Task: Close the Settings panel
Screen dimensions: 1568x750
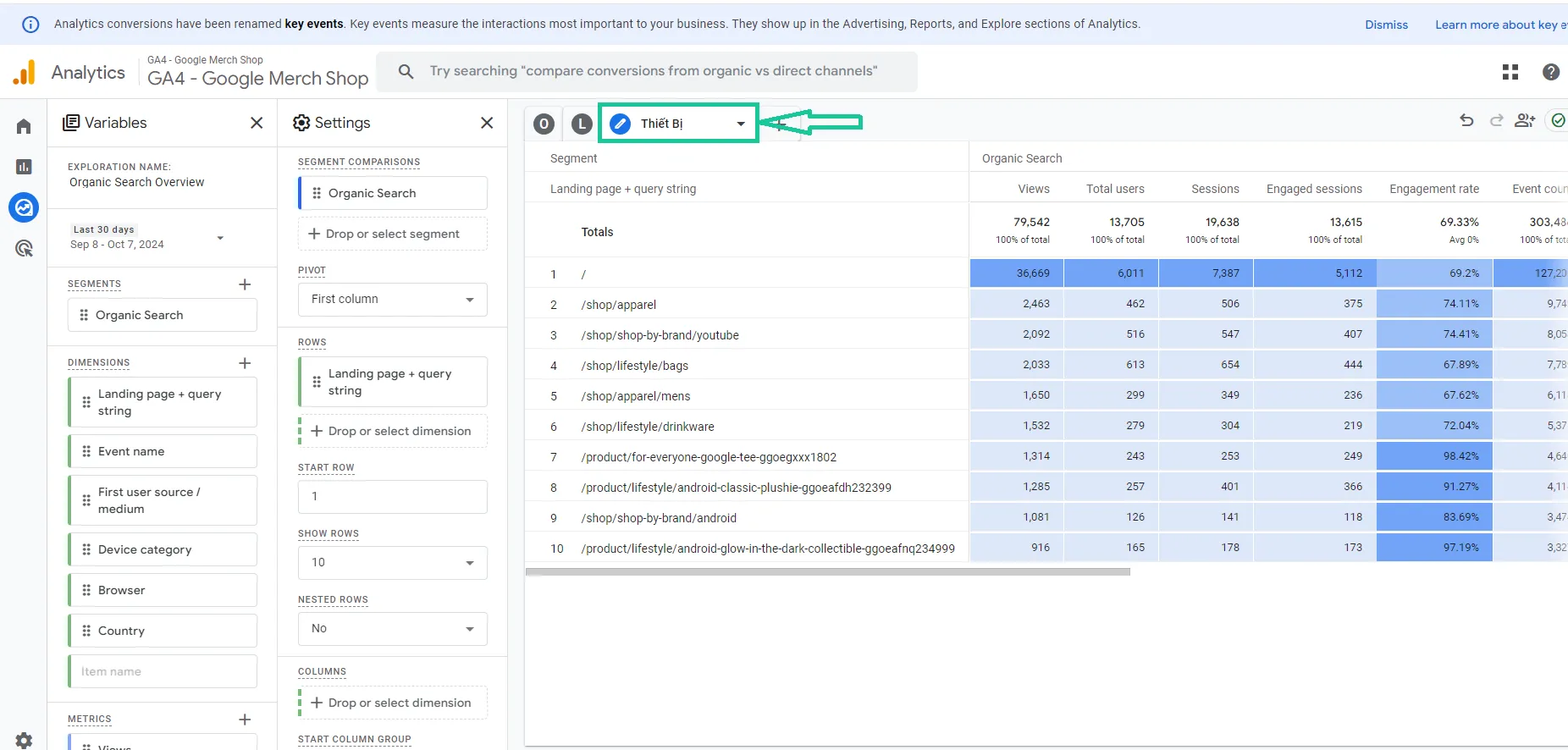Action: (487, 123)
